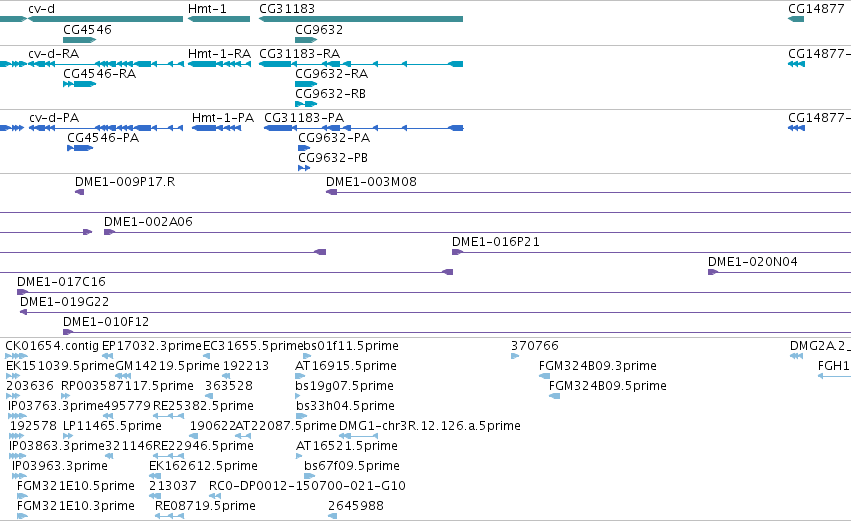Open the CG31183 gene feature
Image resolution: width=851 pixels, height=521 pixels.
[361, 19]
